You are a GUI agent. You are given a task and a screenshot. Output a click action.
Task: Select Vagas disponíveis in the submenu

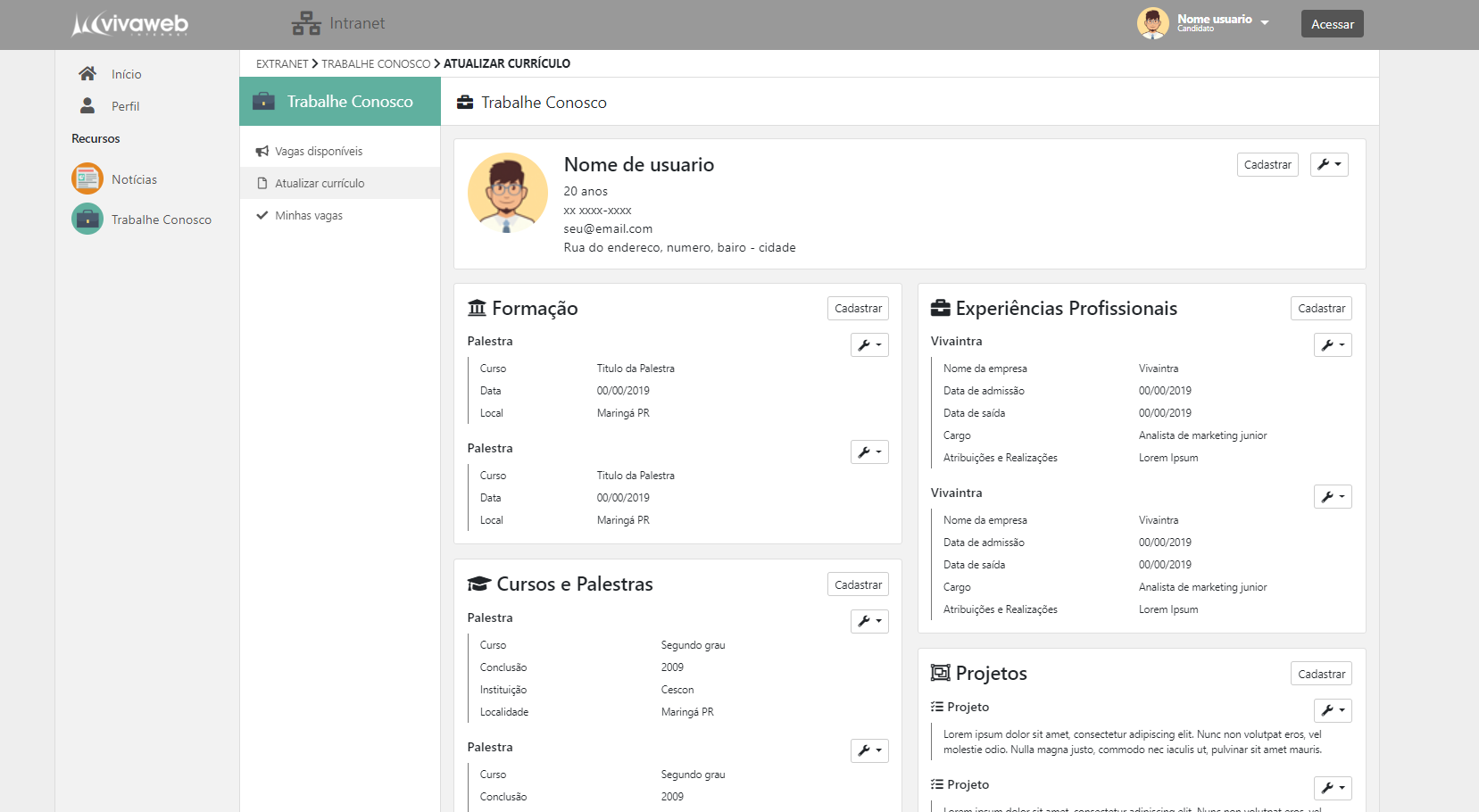(x=319, y=152)
